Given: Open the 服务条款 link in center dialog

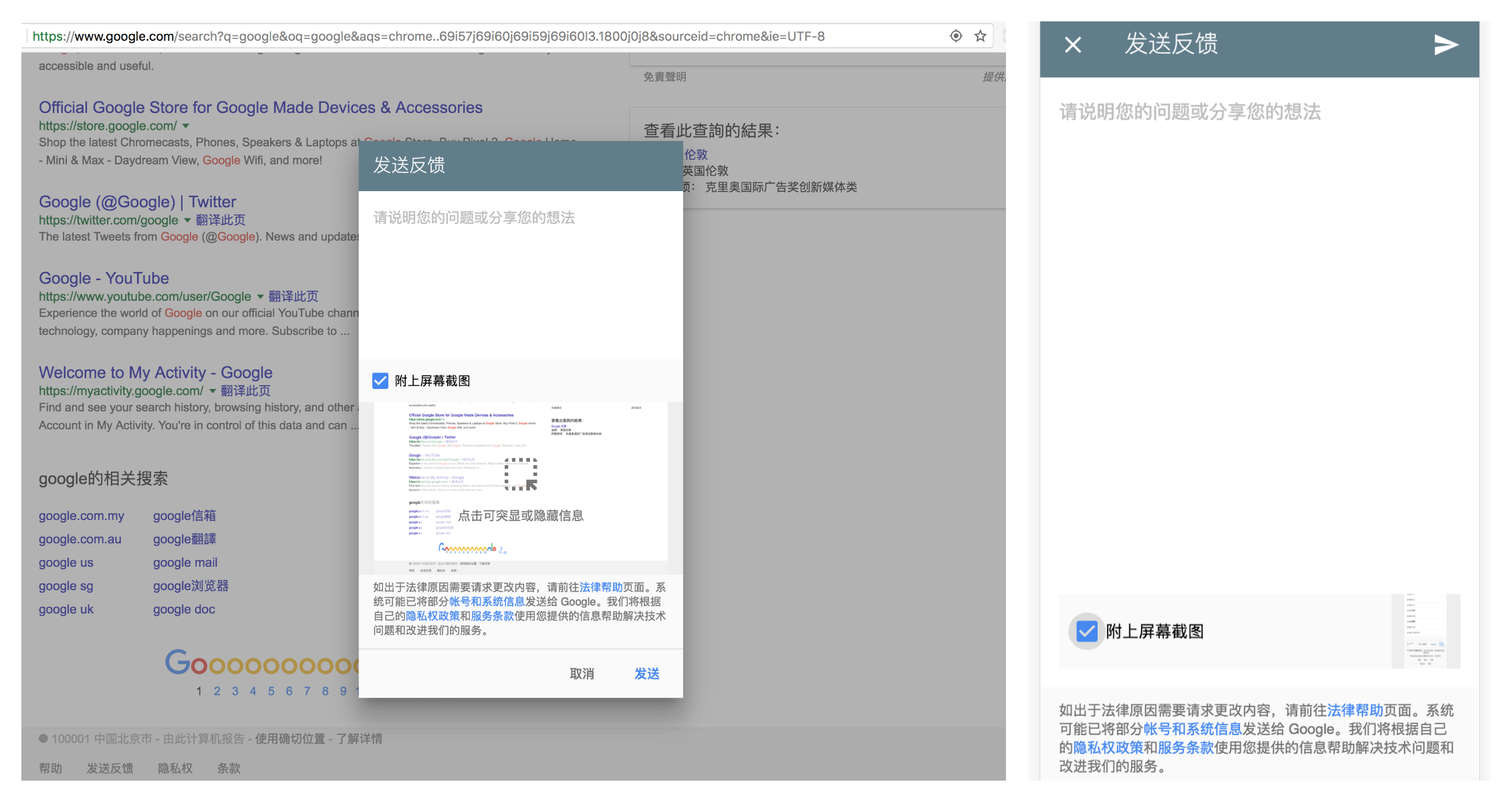Looking at the screenshot, I should tap(492, 616).
